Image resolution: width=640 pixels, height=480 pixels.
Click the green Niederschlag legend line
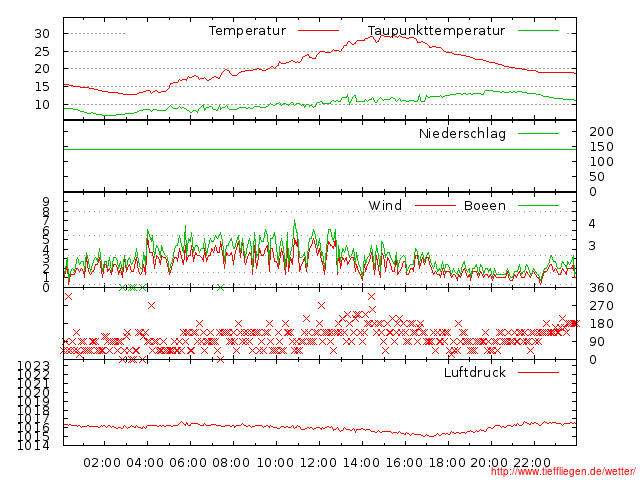538,133
